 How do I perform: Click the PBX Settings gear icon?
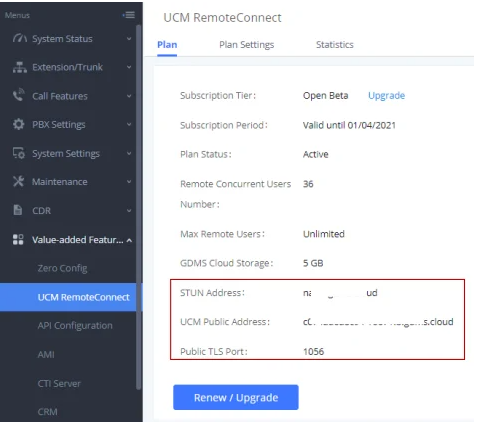tap(19, 124)
